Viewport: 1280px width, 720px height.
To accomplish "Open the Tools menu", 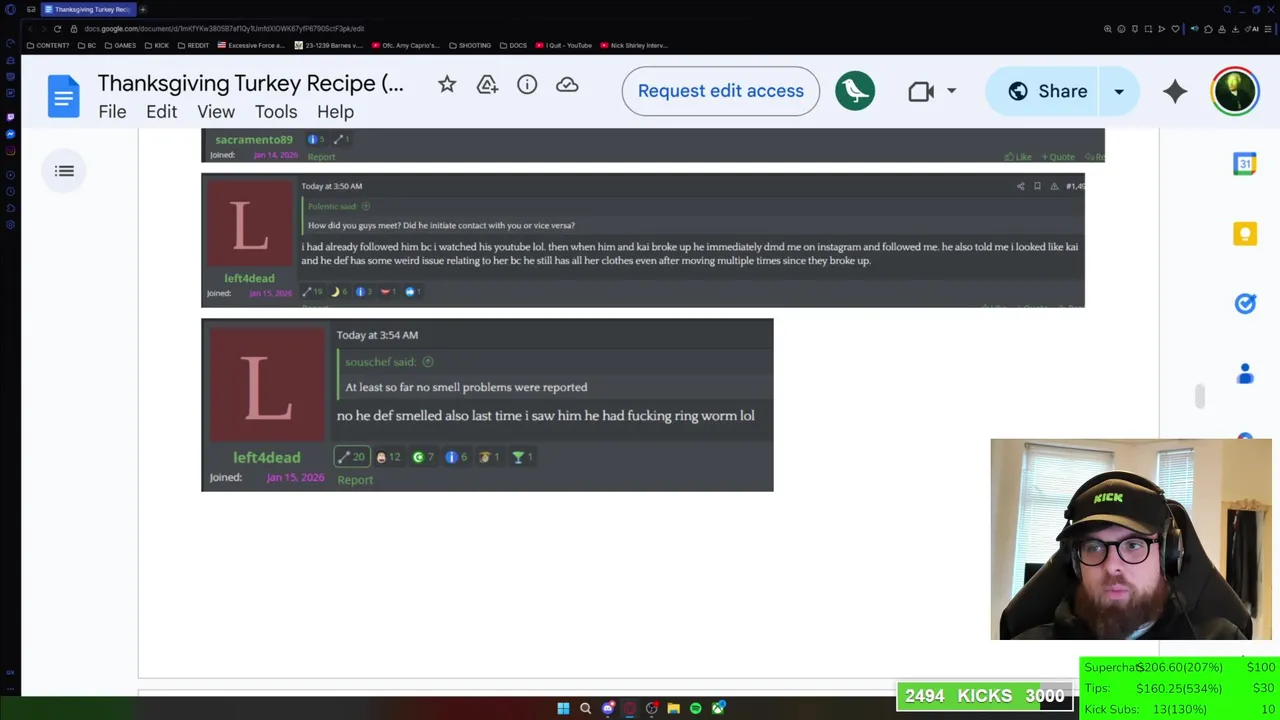I will (276, 112).
